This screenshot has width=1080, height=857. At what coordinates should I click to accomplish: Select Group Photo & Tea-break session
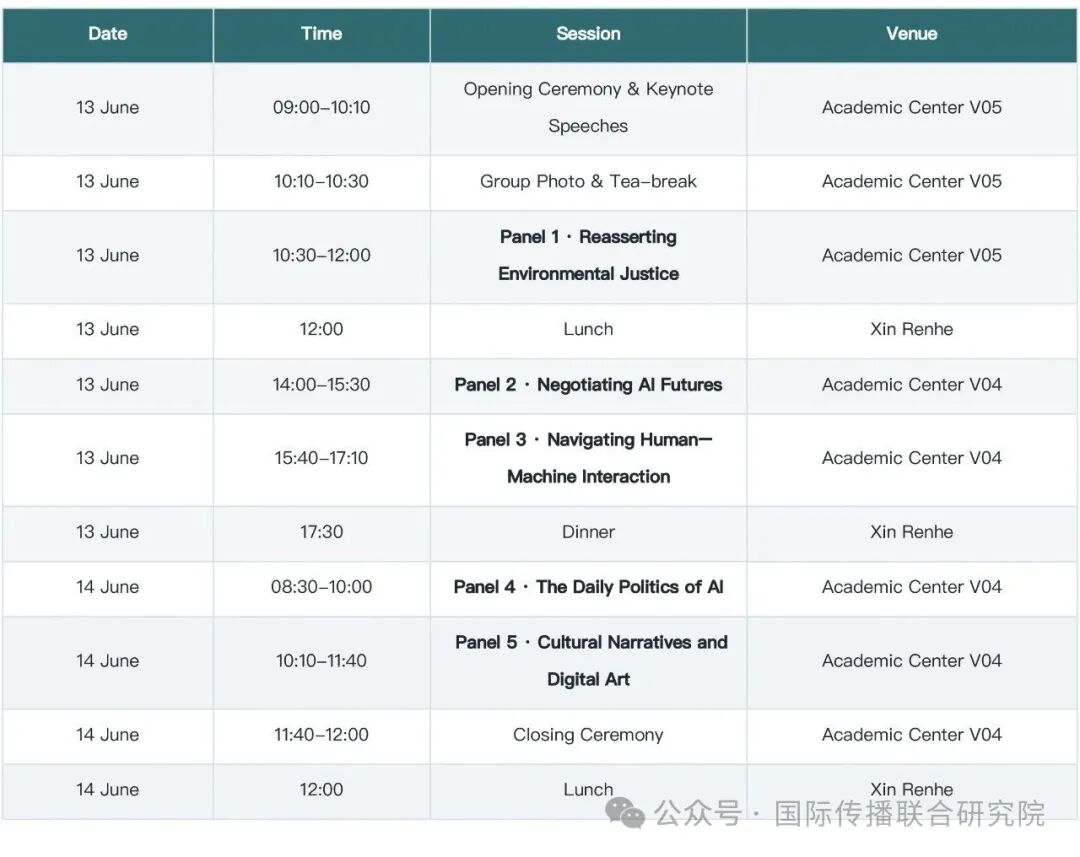coord(588,181)
